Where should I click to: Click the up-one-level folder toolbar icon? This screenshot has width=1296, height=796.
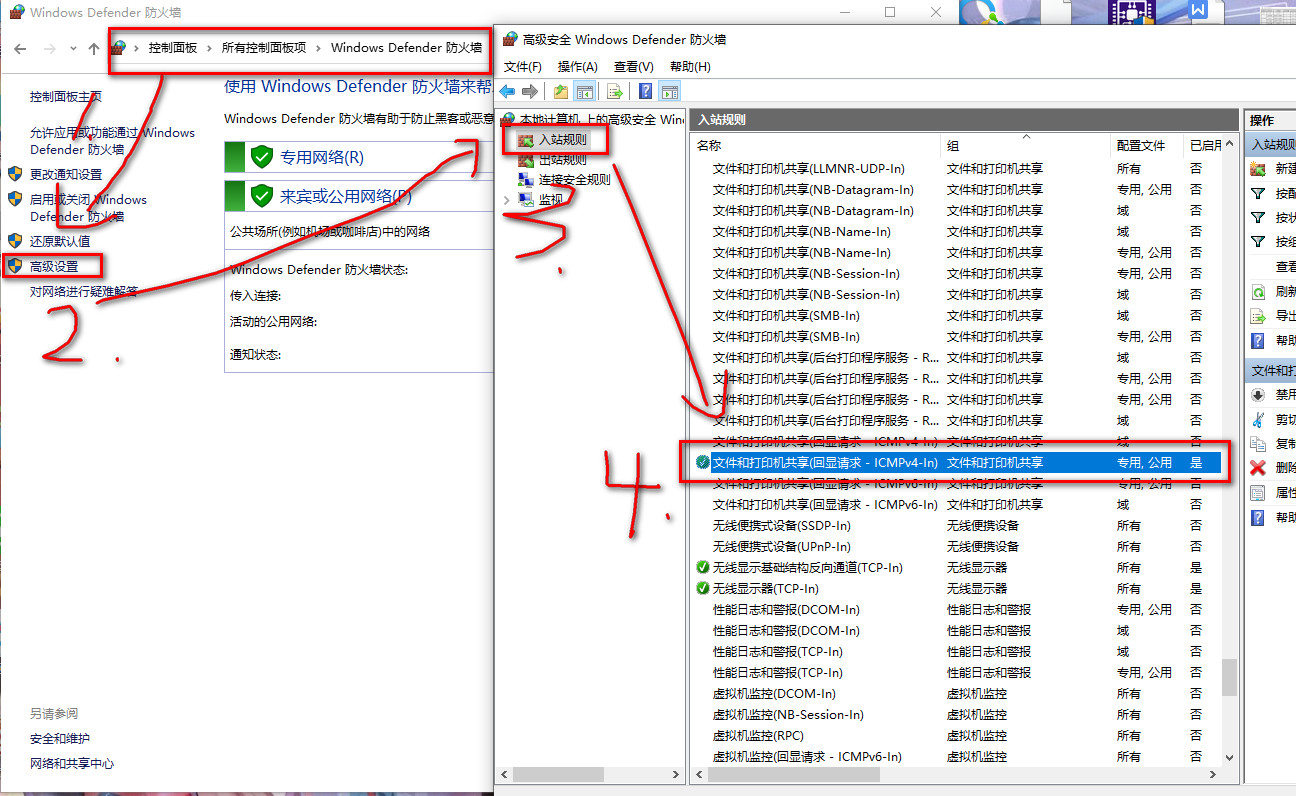[561, 92]
